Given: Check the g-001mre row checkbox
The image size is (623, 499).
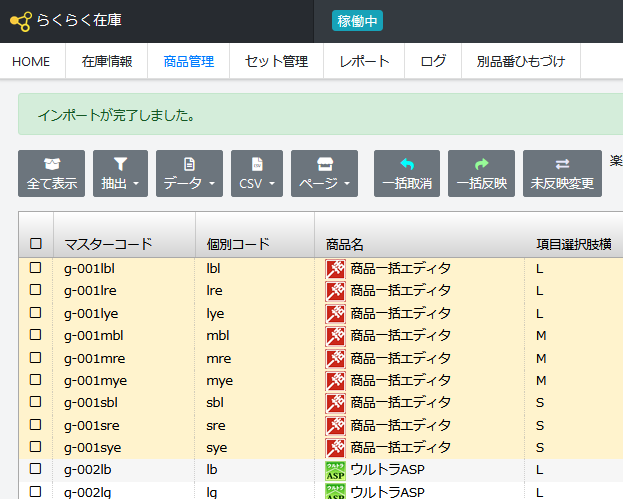Looking at the screenshot, I should tap(36, 358).
